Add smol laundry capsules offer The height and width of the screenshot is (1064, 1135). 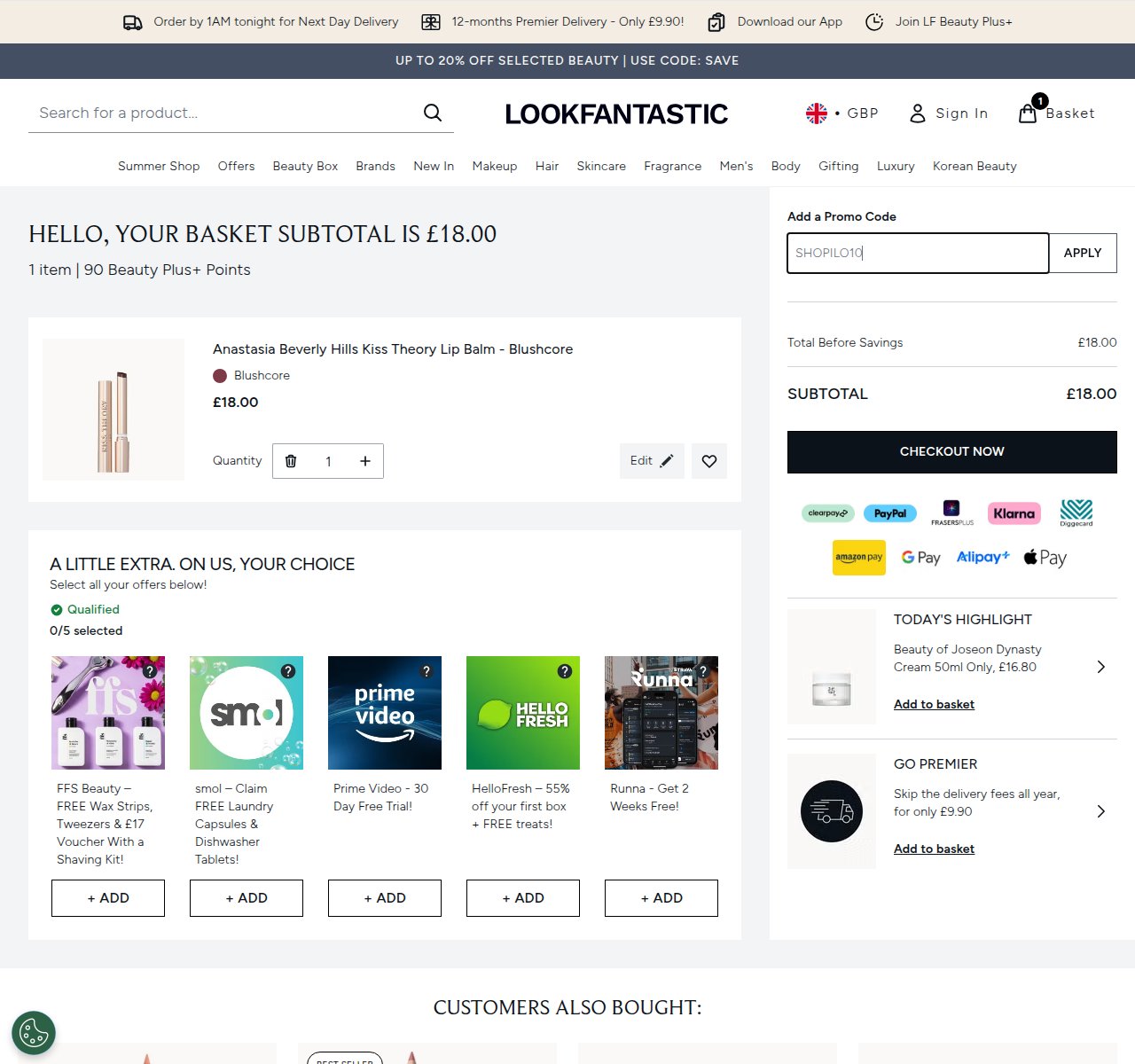pos(247,898)
